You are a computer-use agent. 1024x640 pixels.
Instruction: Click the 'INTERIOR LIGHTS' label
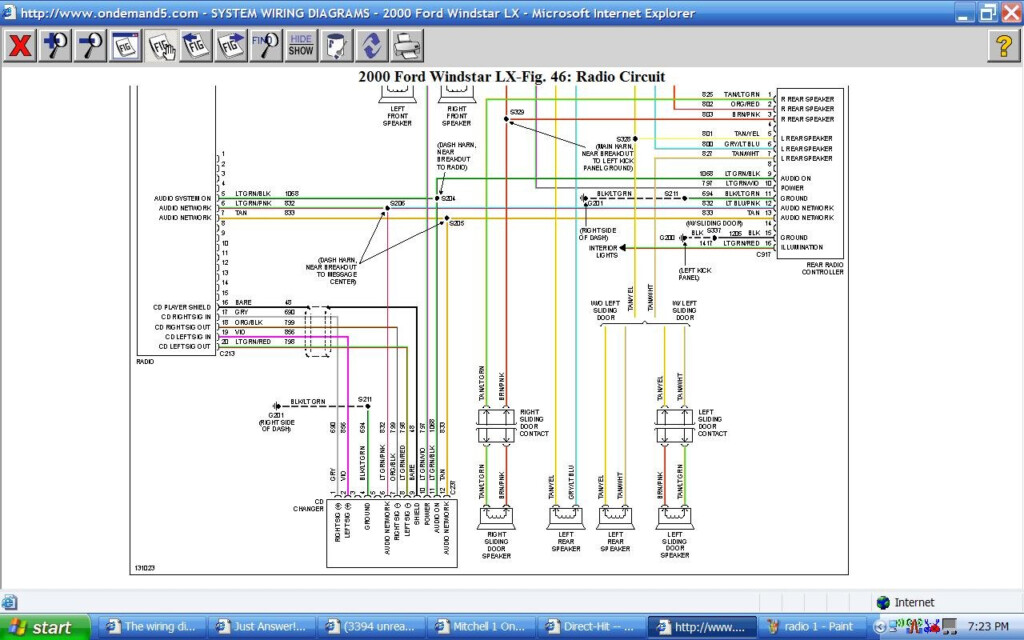603,252
